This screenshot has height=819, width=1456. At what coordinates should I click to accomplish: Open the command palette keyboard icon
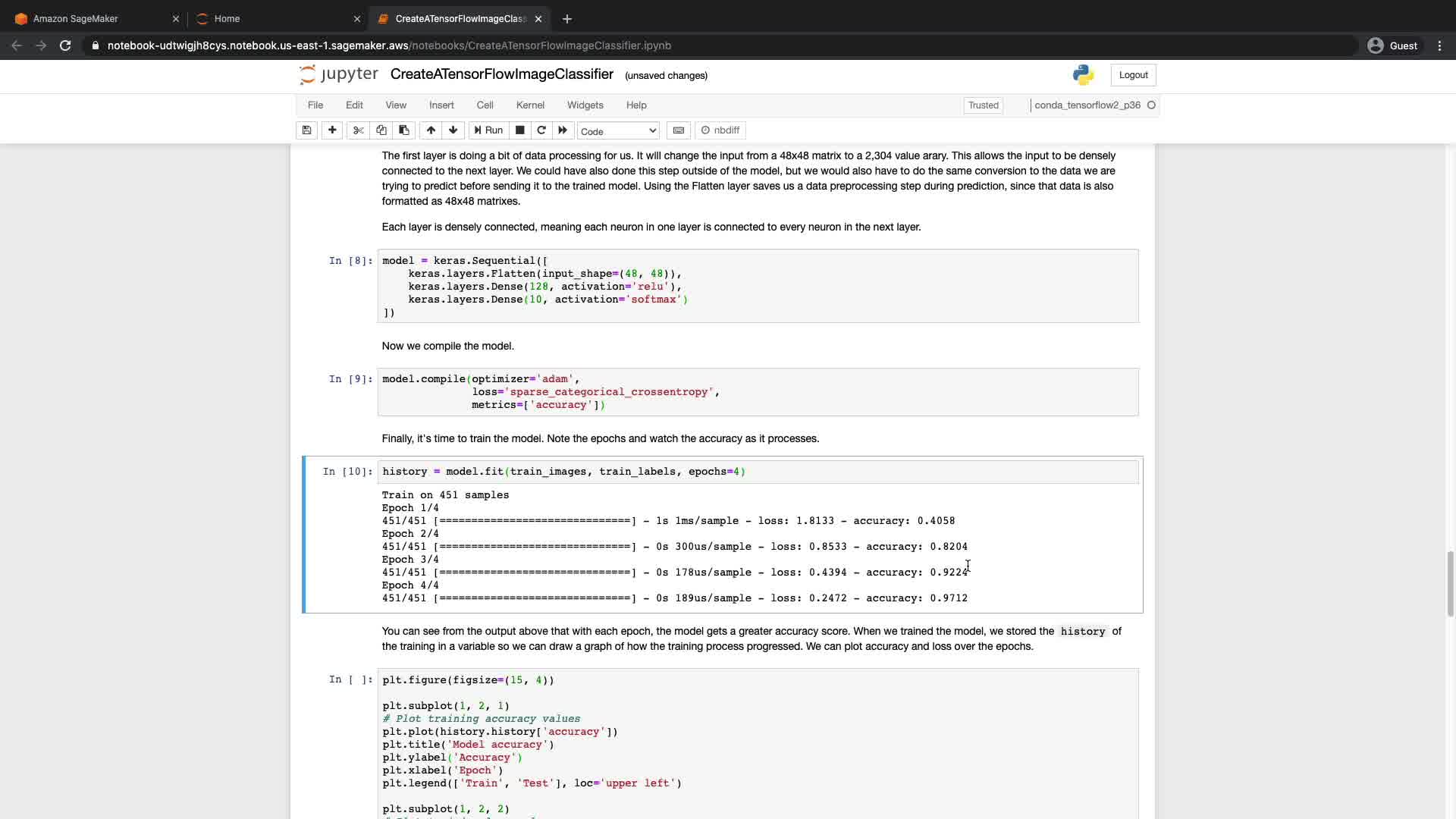(679, 130)
